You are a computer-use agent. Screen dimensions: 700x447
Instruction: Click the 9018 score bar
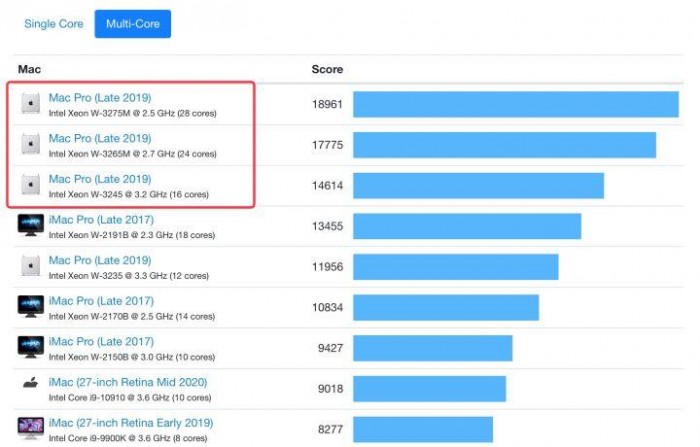[x=429, y=389]
